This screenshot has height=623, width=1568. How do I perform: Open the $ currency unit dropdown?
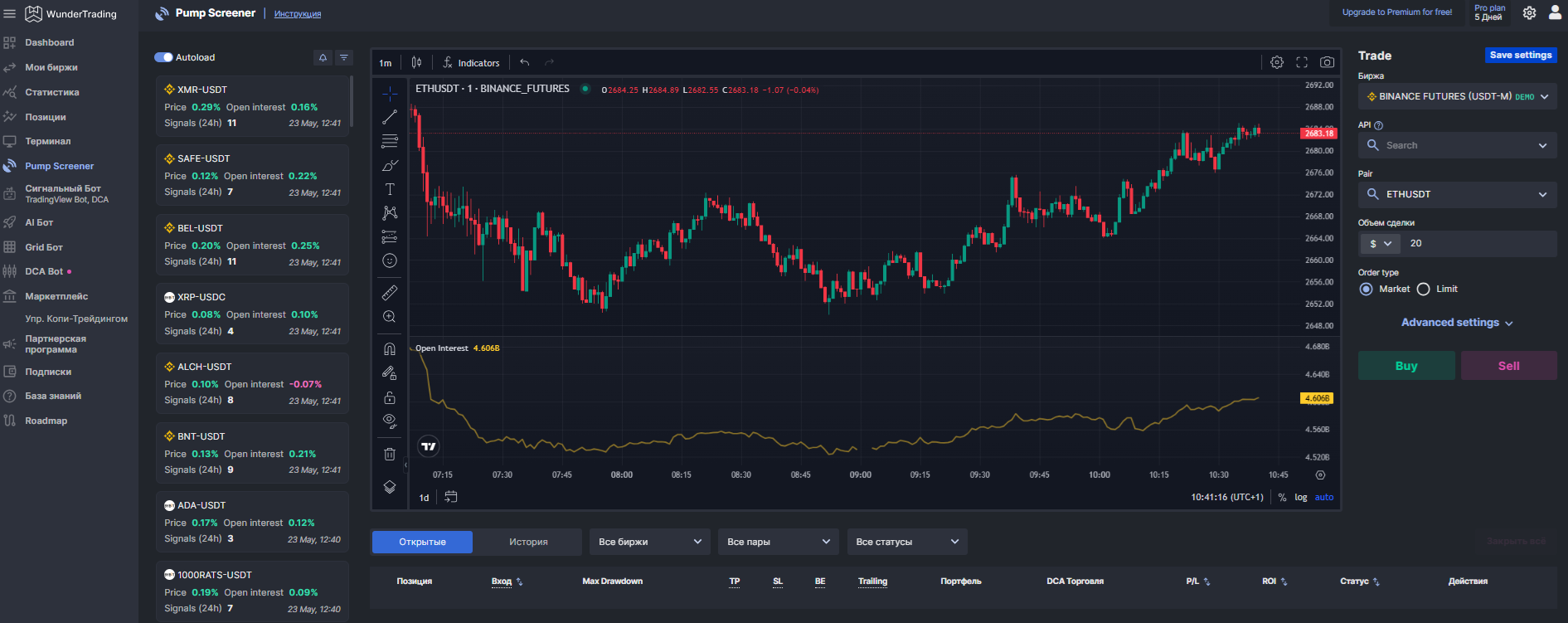(x=1381, y=244)
